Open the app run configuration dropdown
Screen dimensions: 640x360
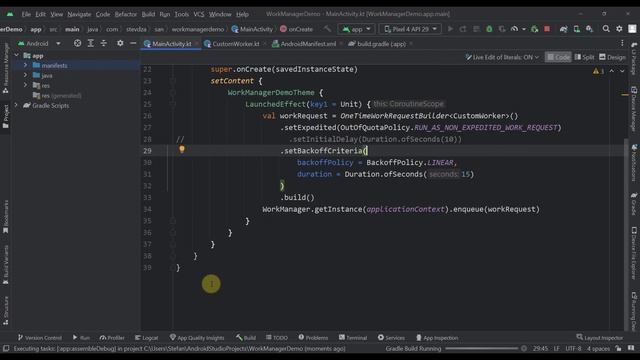point(356,29)
